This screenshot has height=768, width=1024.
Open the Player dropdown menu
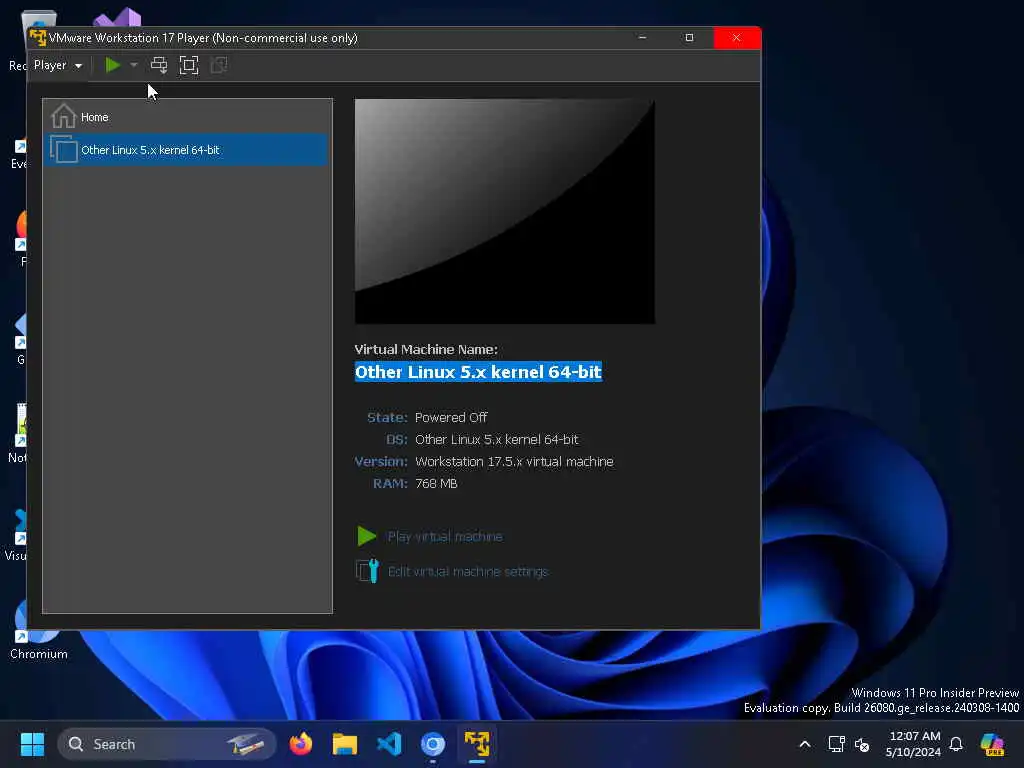click(x=57, y=65)
